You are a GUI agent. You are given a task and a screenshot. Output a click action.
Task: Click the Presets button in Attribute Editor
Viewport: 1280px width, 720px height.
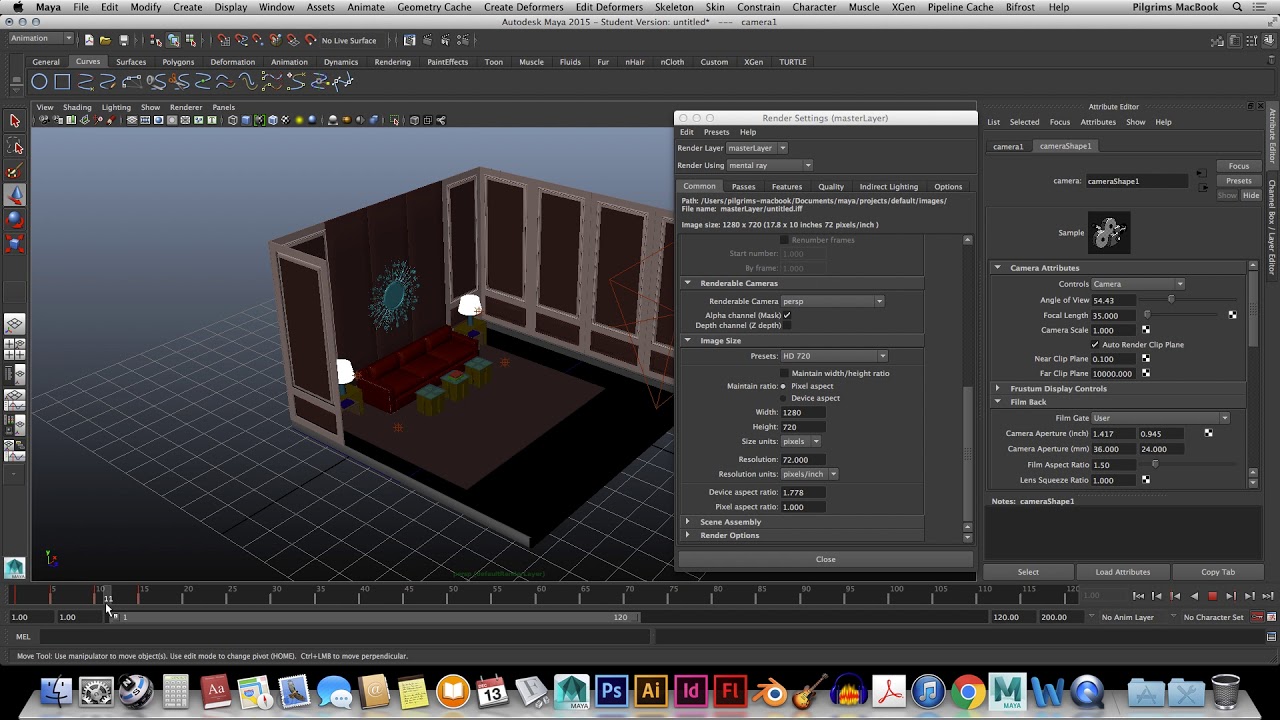(x=1238, y=181)
